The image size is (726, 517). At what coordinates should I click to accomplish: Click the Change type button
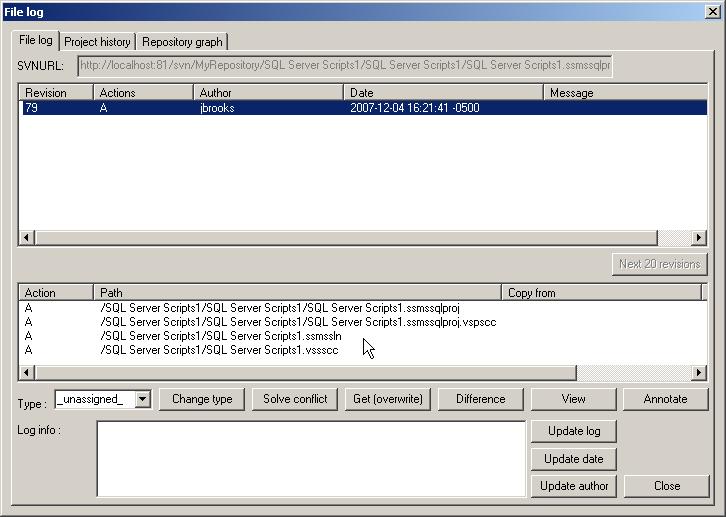(x=202, y=399)
